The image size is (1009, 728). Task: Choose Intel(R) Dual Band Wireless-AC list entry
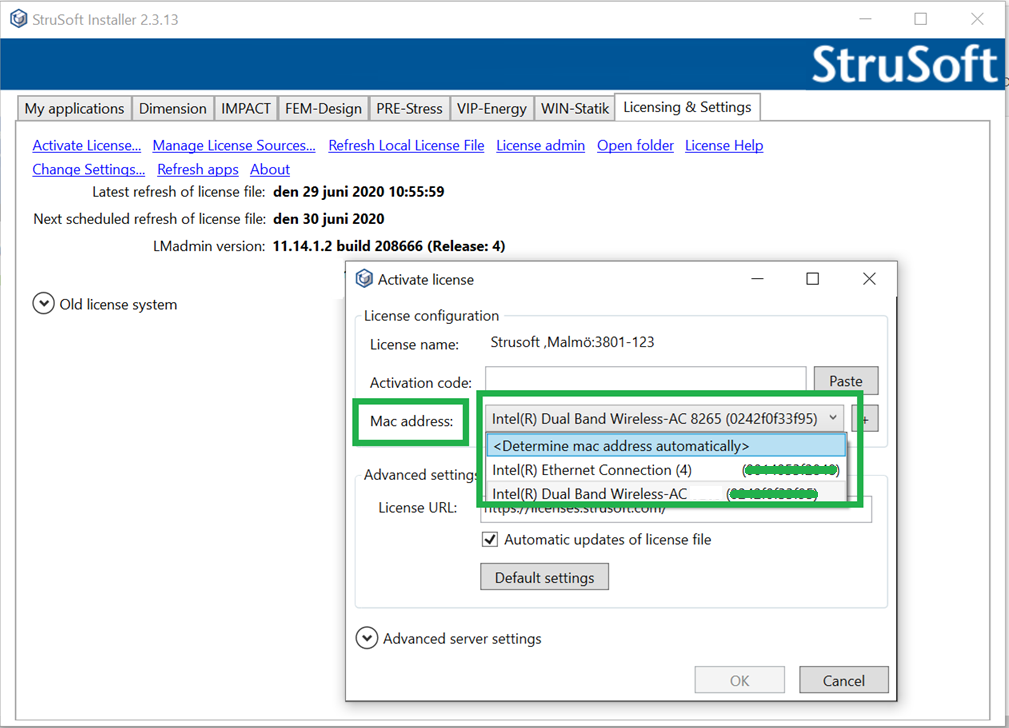coord(666,494)
